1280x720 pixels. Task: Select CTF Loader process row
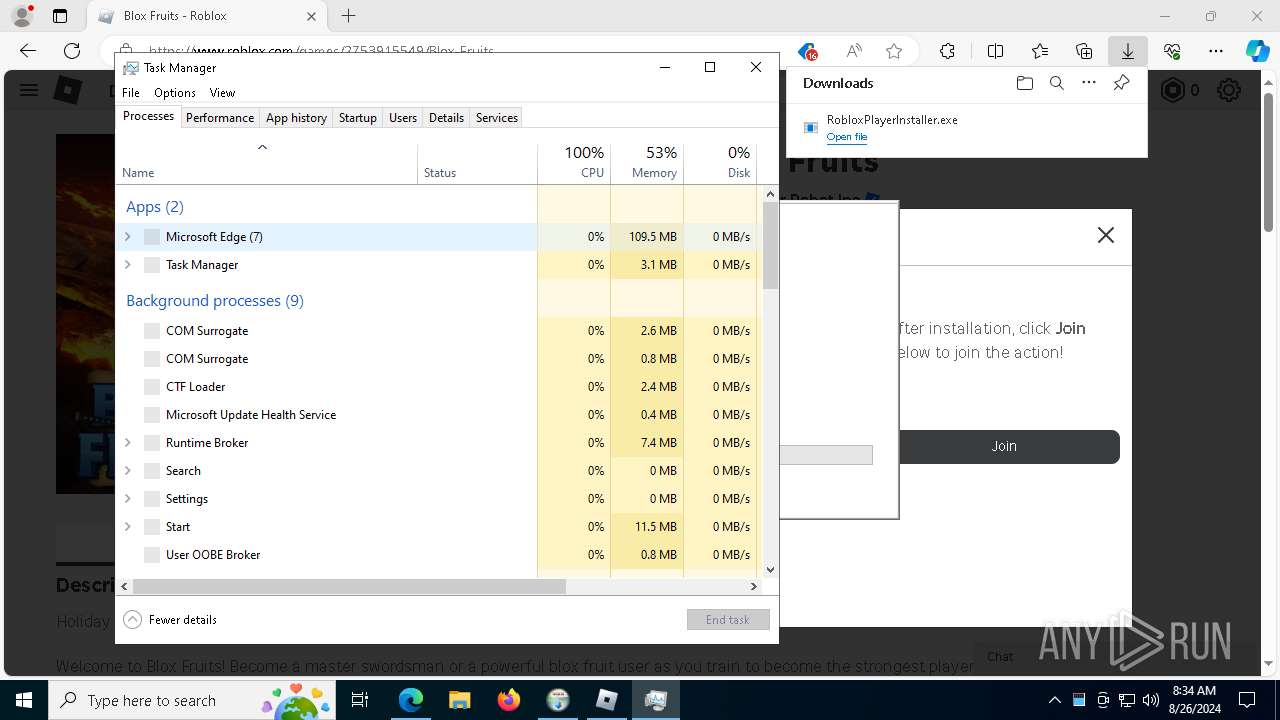point(437,387)
